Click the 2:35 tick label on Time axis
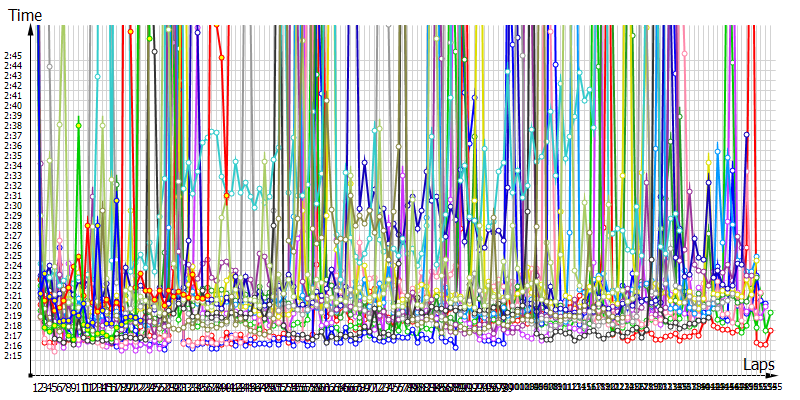 tap(12, 156)
